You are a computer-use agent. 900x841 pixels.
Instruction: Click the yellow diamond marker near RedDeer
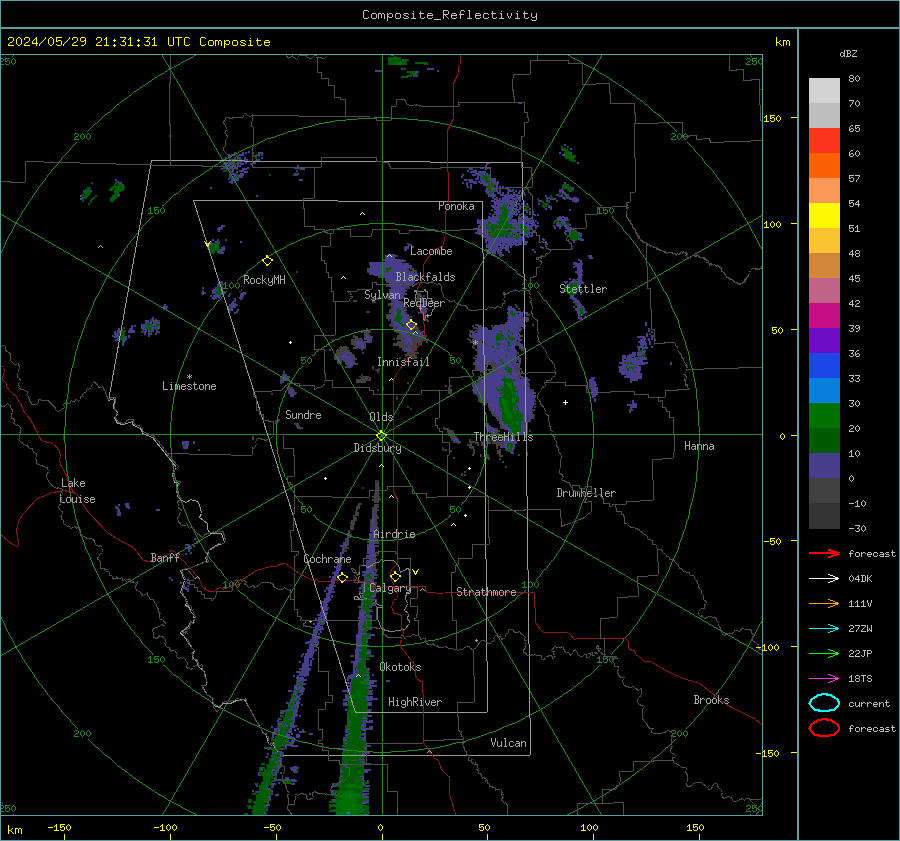(x=411, y=325)
